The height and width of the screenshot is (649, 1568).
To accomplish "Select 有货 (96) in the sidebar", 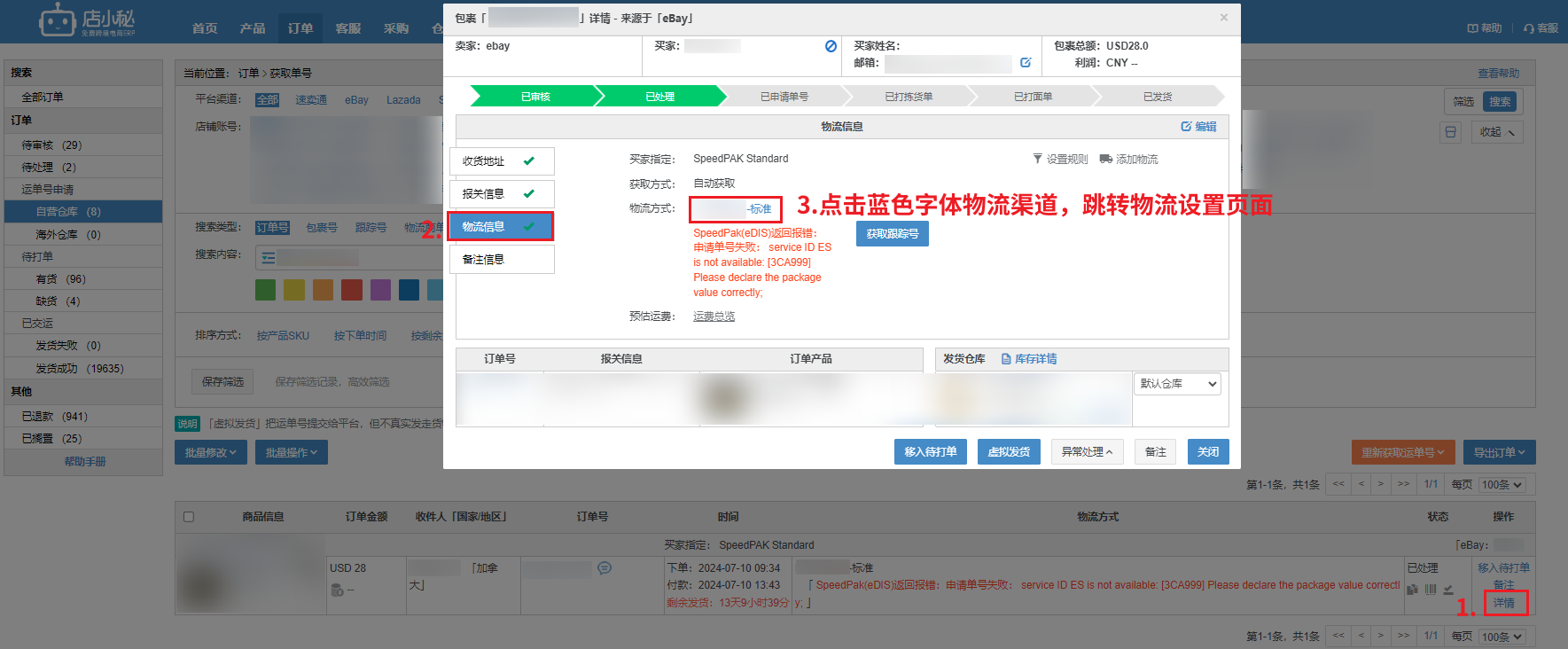I will click(x=60, y=279).
